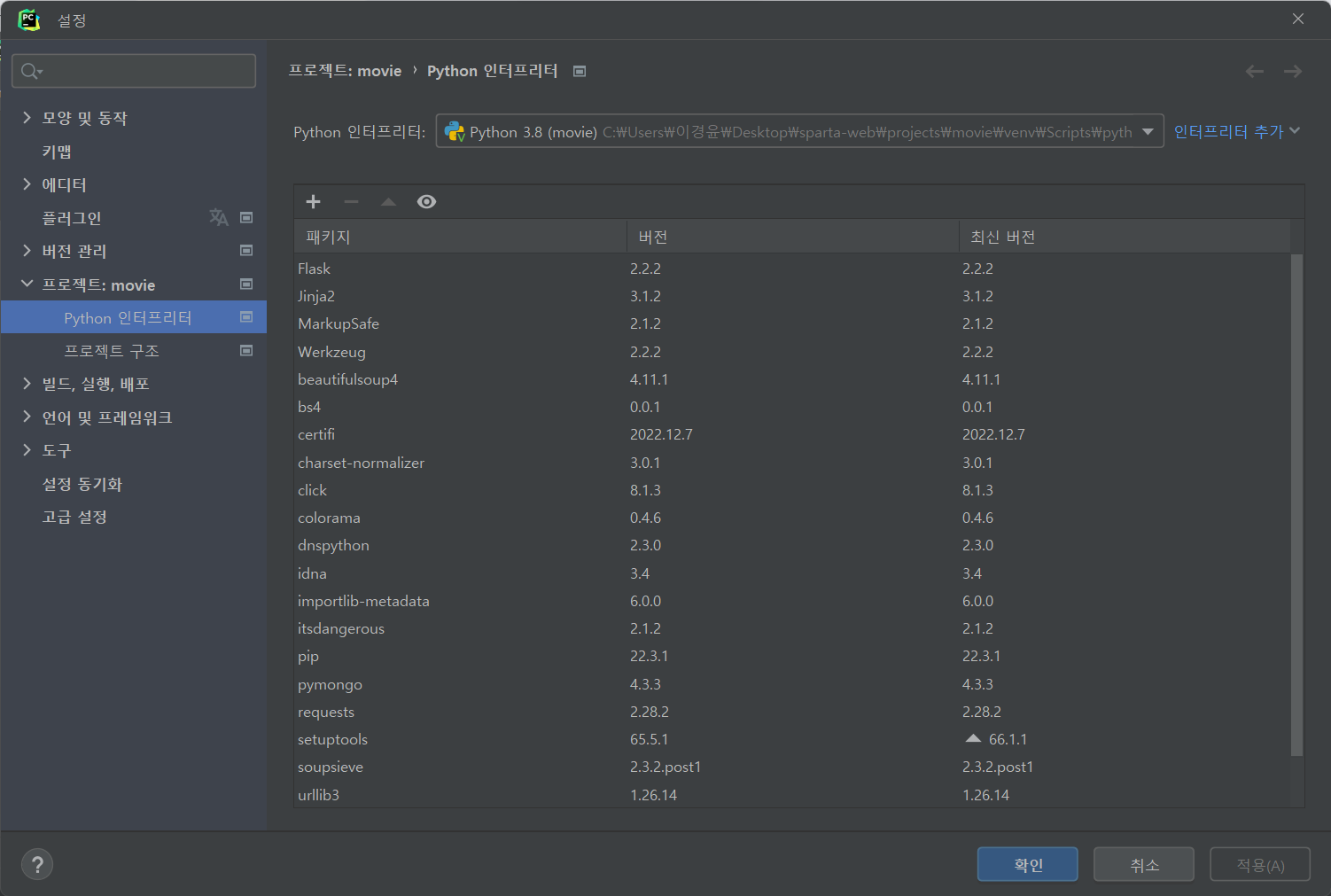
Task: Select the certifi package row
Action: [x=793, y=434]
